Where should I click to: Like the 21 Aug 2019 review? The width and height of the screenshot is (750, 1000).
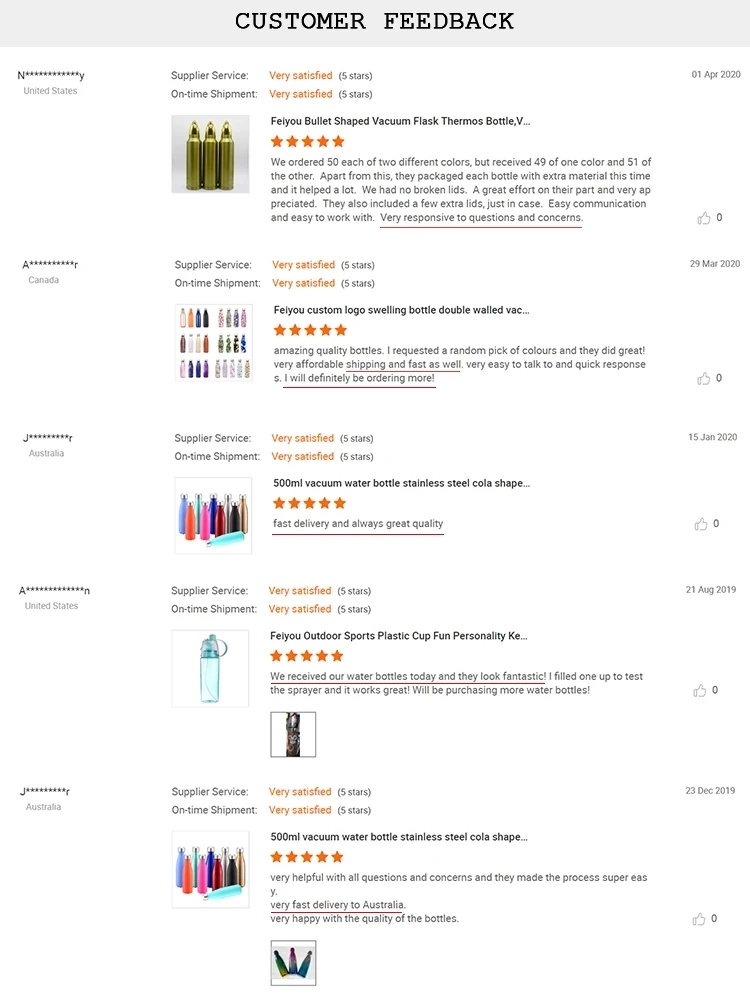click(700, 690)
